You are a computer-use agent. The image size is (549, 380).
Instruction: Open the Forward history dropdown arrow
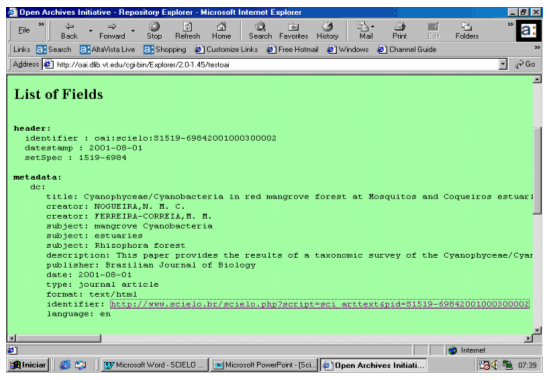(133, 31)
